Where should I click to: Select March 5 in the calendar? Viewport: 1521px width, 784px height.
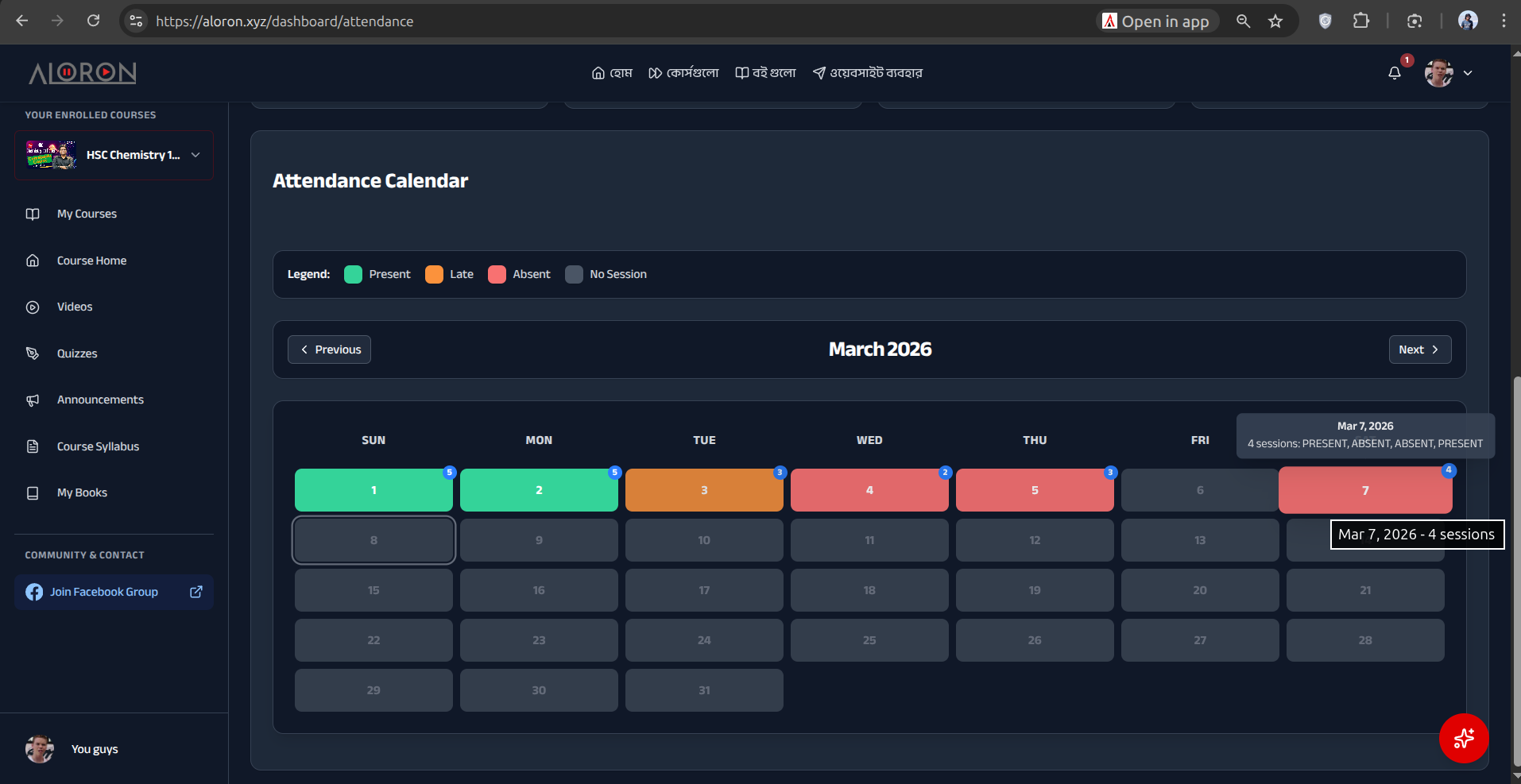tap(1035, 490)
